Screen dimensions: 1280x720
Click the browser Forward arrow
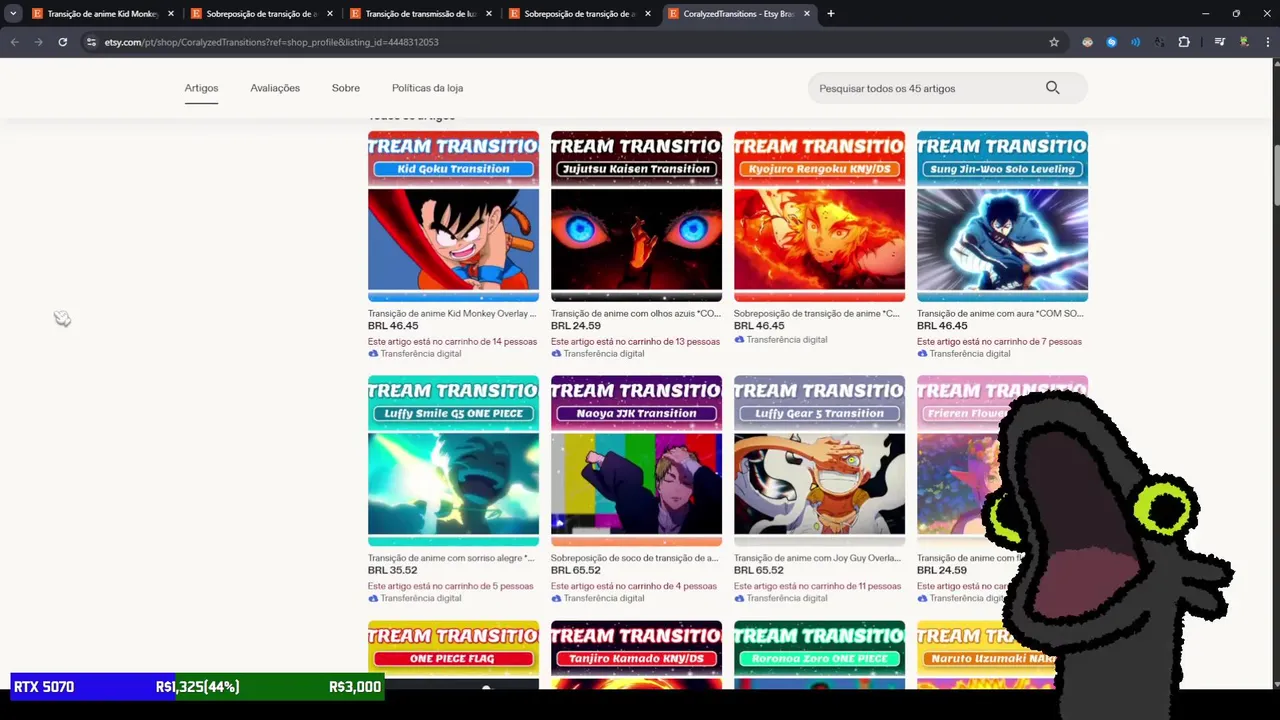(38, 42)
